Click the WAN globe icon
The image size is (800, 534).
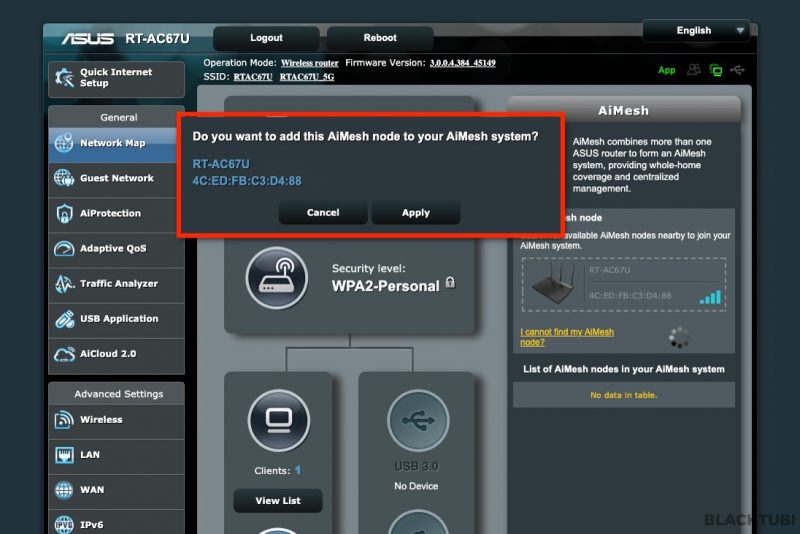point(64,490)
